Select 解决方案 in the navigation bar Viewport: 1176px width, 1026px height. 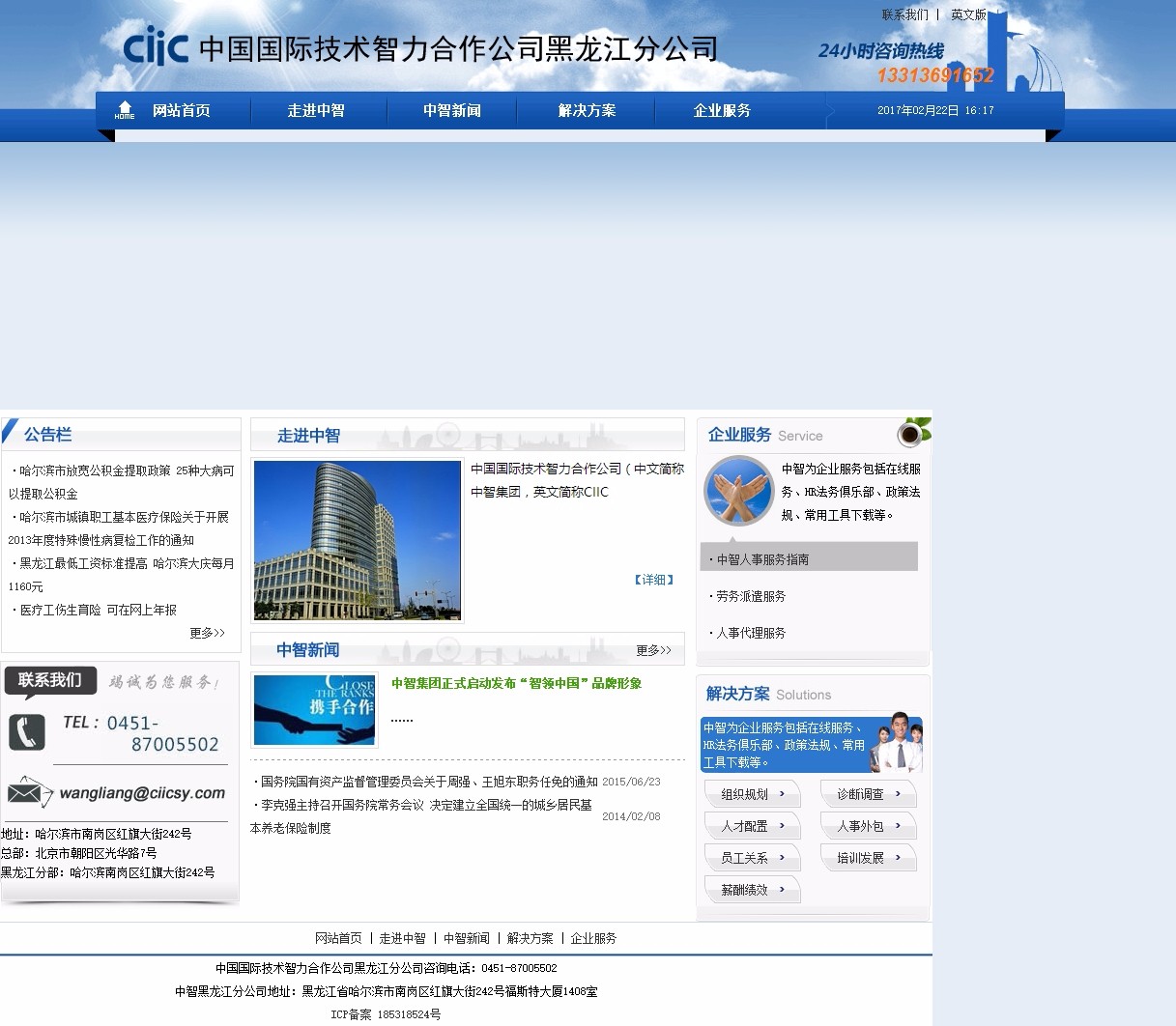pos(587,111)
